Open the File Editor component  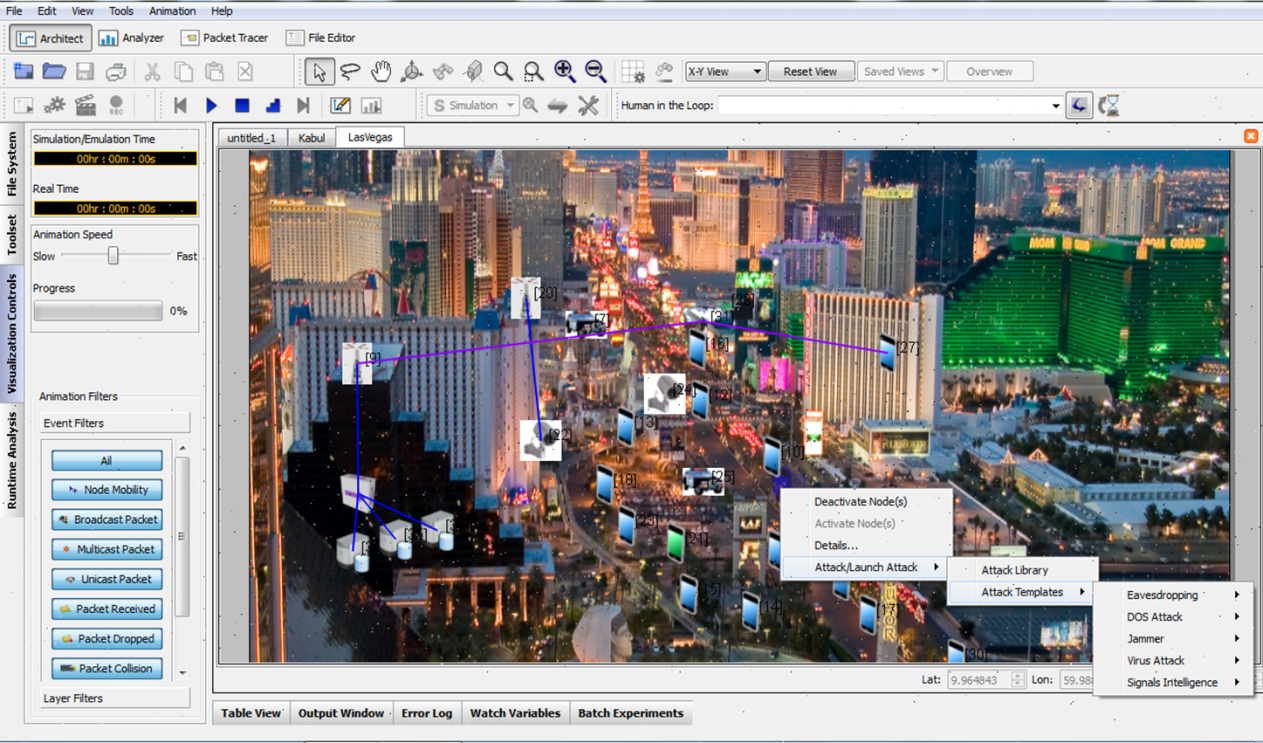coord(320,38)
